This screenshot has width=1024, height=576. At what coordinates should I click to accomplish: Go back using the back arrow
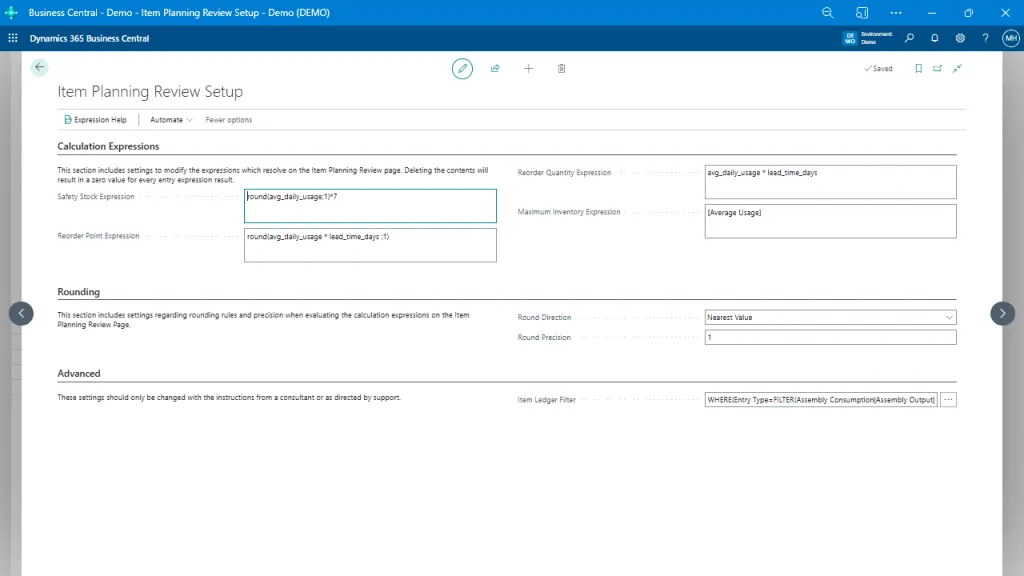pos(39,67)
